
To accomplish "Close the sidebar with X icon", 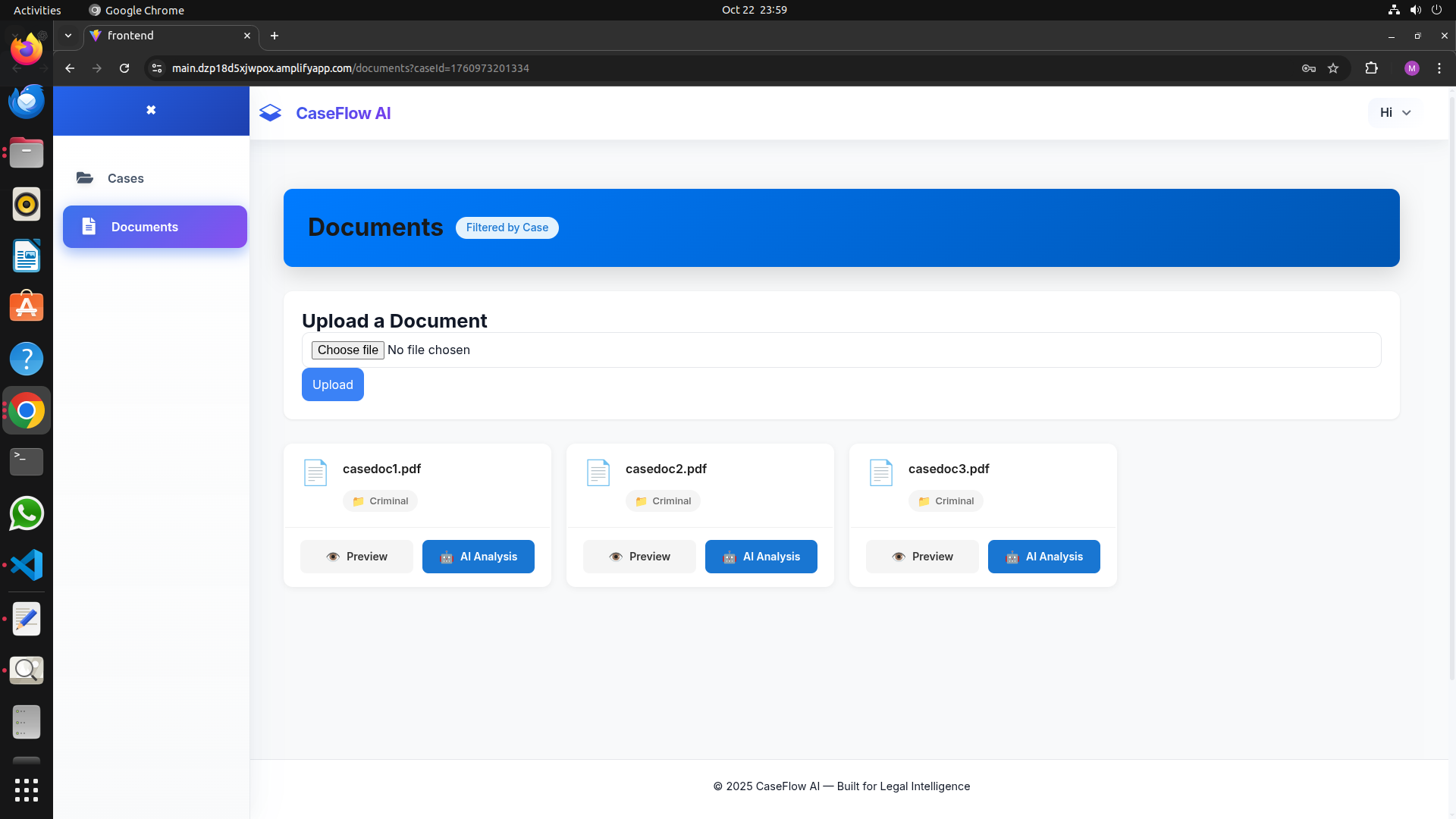I will tap(151, 110).
